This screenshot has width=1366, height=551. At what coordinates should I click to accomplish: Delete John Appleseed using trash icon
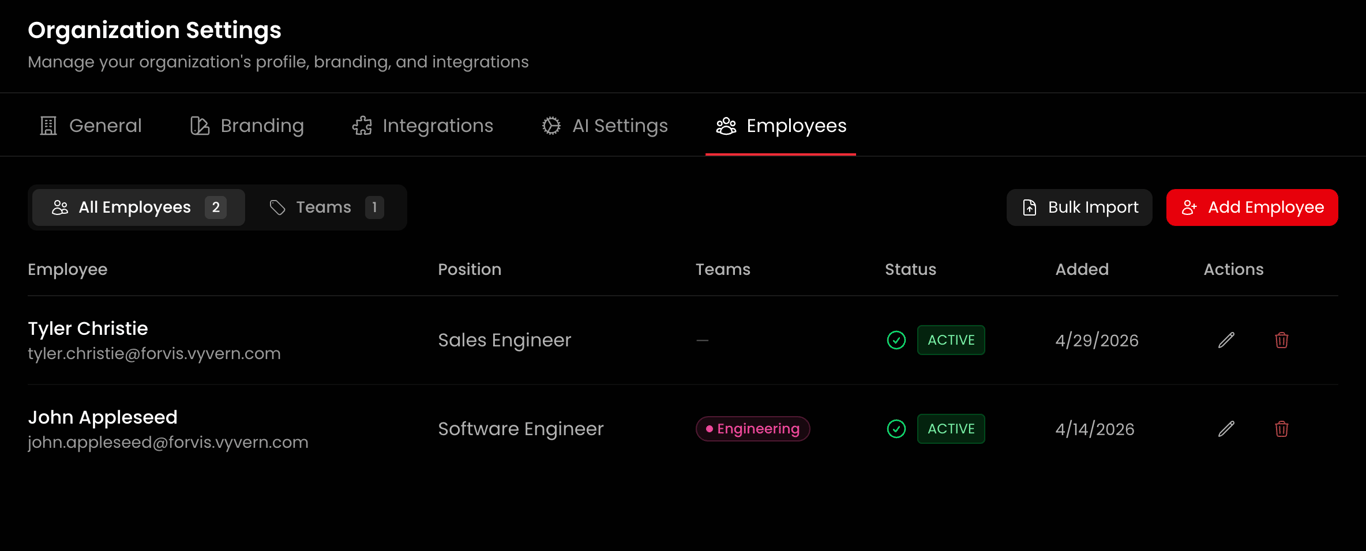point(1281,429)
